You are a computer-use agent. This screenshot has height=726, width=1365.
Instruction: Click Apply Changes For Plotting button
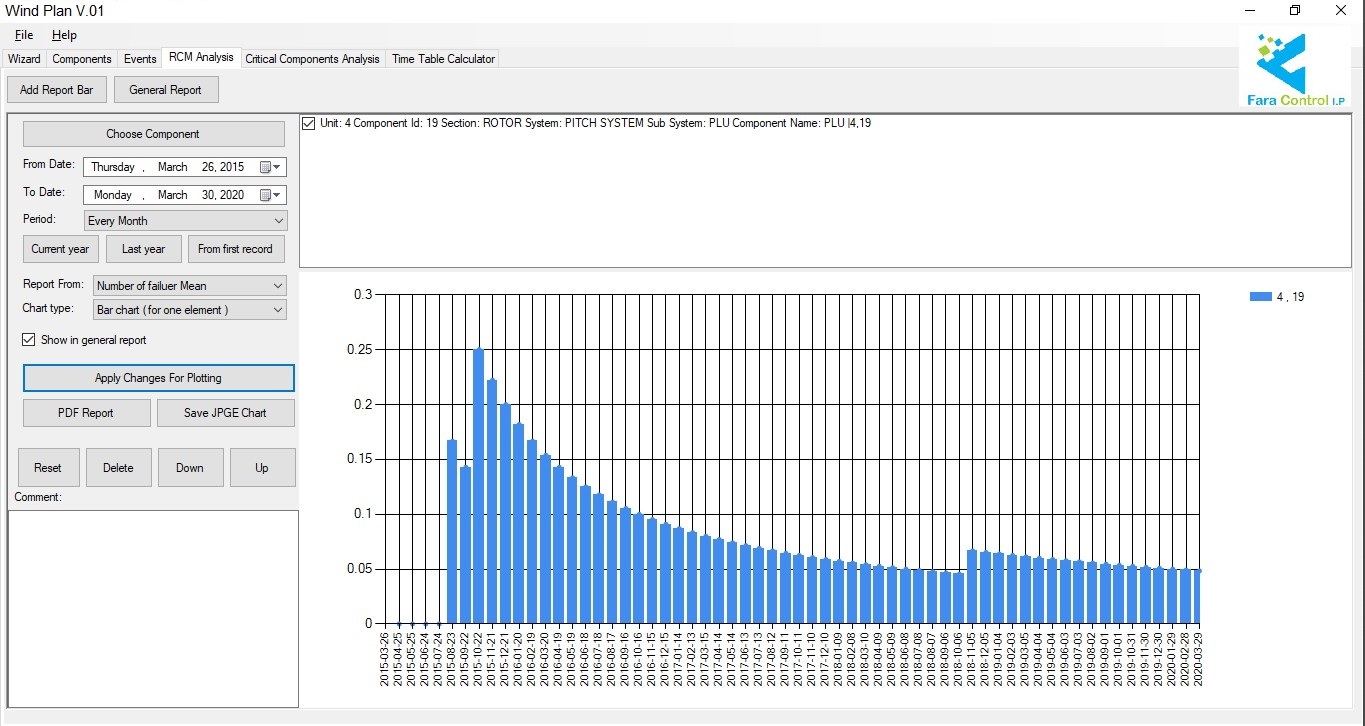click(158, 378)
